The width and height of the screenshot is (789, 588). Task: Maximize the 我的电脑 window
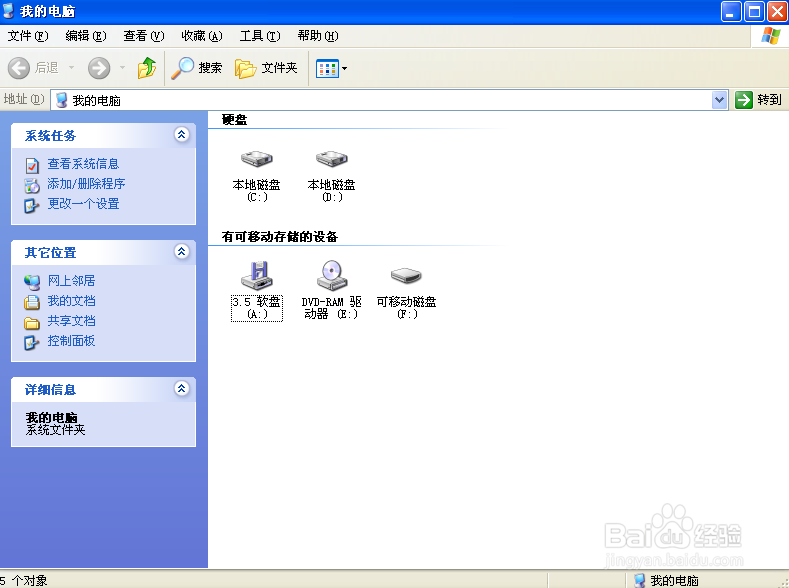point(755,11)
